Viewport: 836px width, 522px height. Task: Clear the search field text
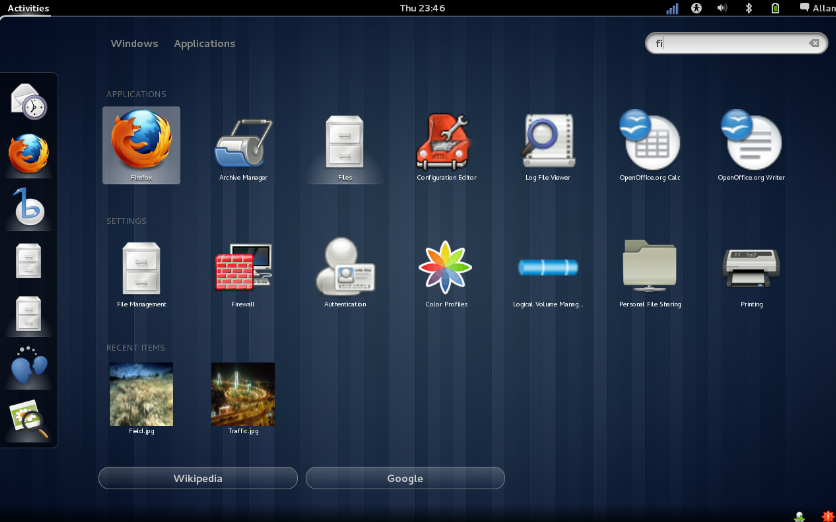[x=814, y=43]
